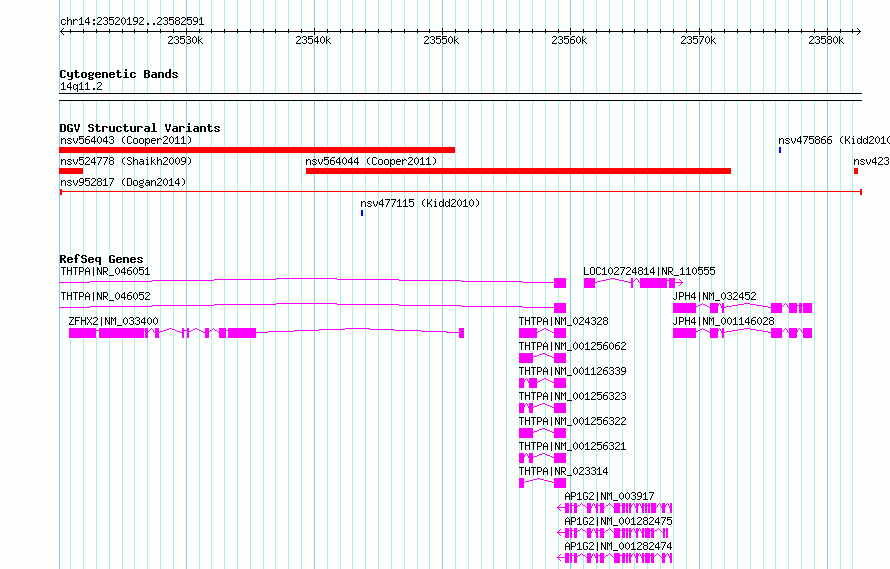Click the THTPA NM_001256322 transcript glyph
The height and width of the screenshot is (569, 890).
pyautogui.click(x=543, y=433)
